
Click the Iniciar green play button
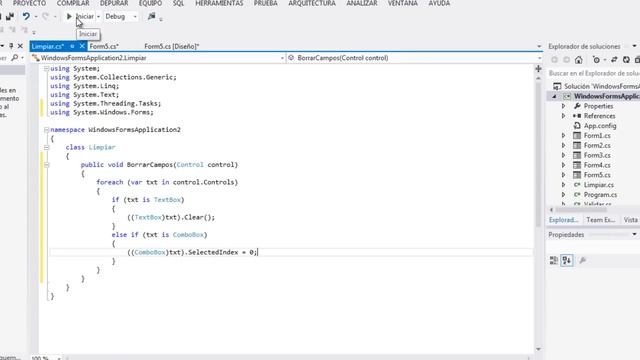click(69, 16)
